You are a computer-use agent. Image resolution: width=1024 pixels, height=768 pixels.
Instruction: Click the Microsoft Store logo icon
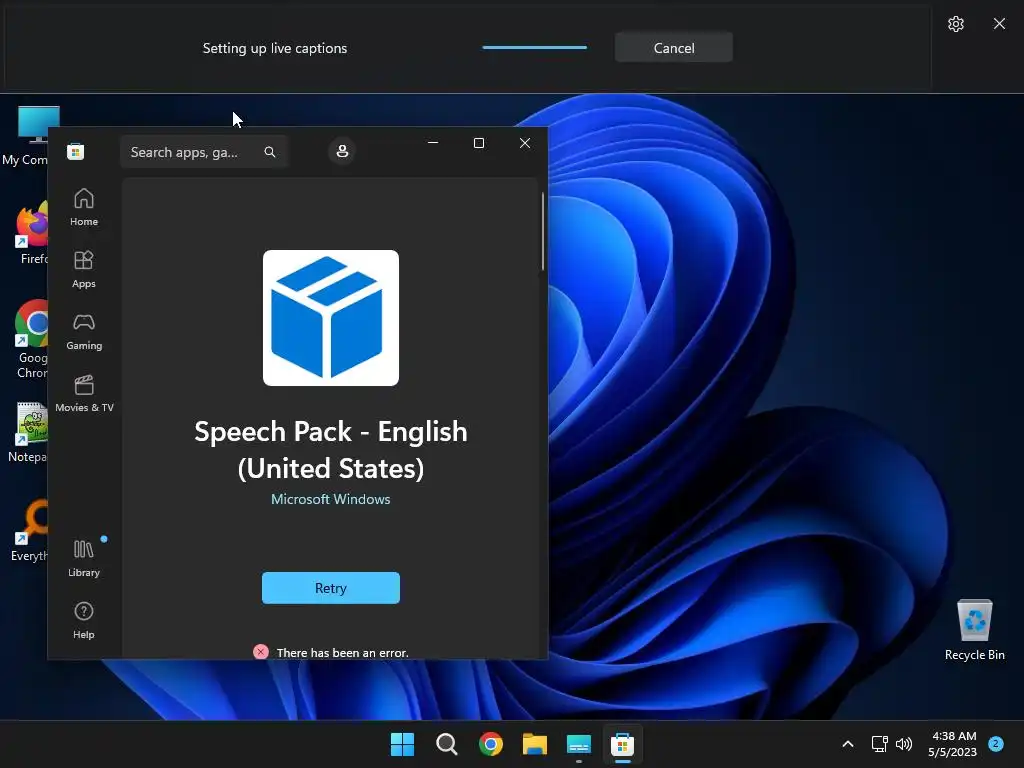pyautogui.click(x=76, y=152)
